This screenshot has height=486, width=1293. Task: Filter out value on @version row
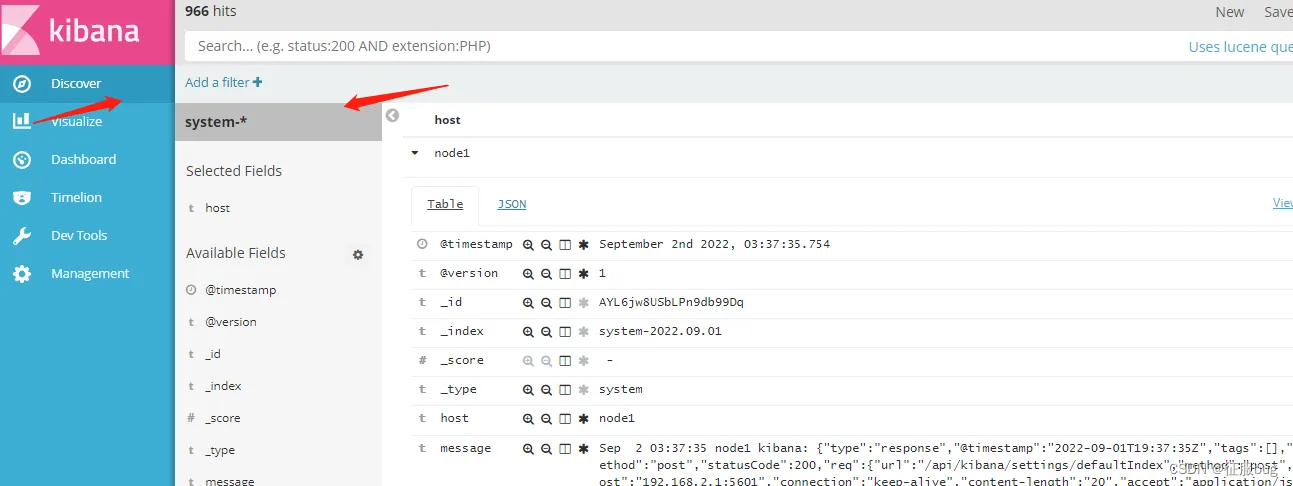click(x=546, y=273)
